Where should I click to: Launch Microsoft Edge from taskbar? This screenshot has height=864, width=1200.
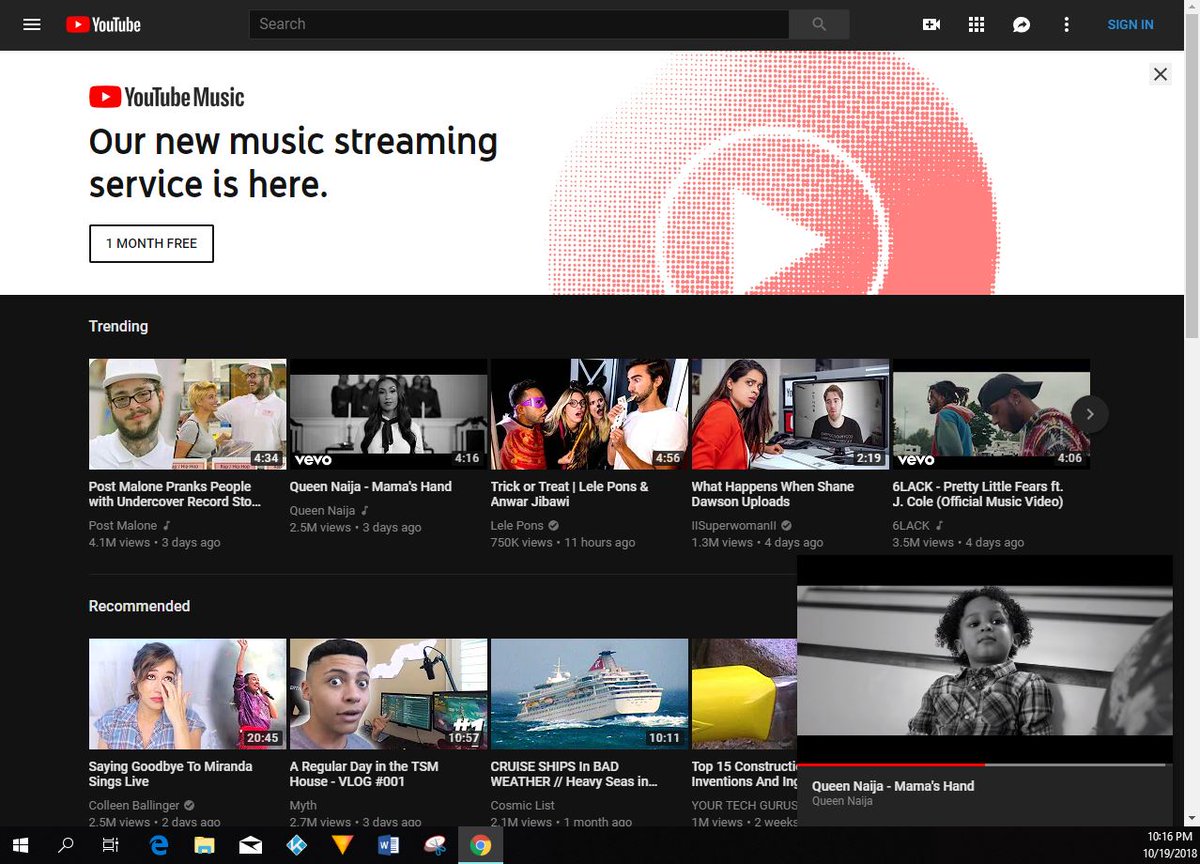tap(158, 845)
